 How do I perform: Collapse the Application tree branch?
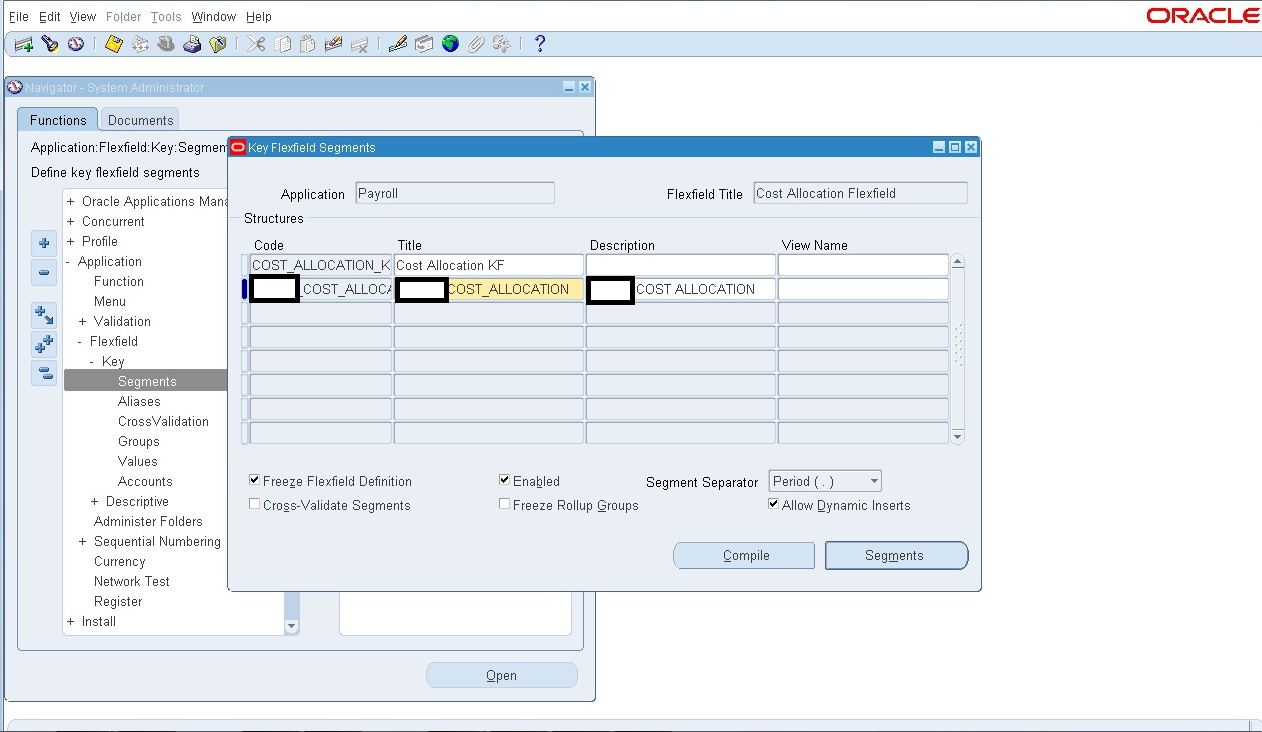click(69, 261)
